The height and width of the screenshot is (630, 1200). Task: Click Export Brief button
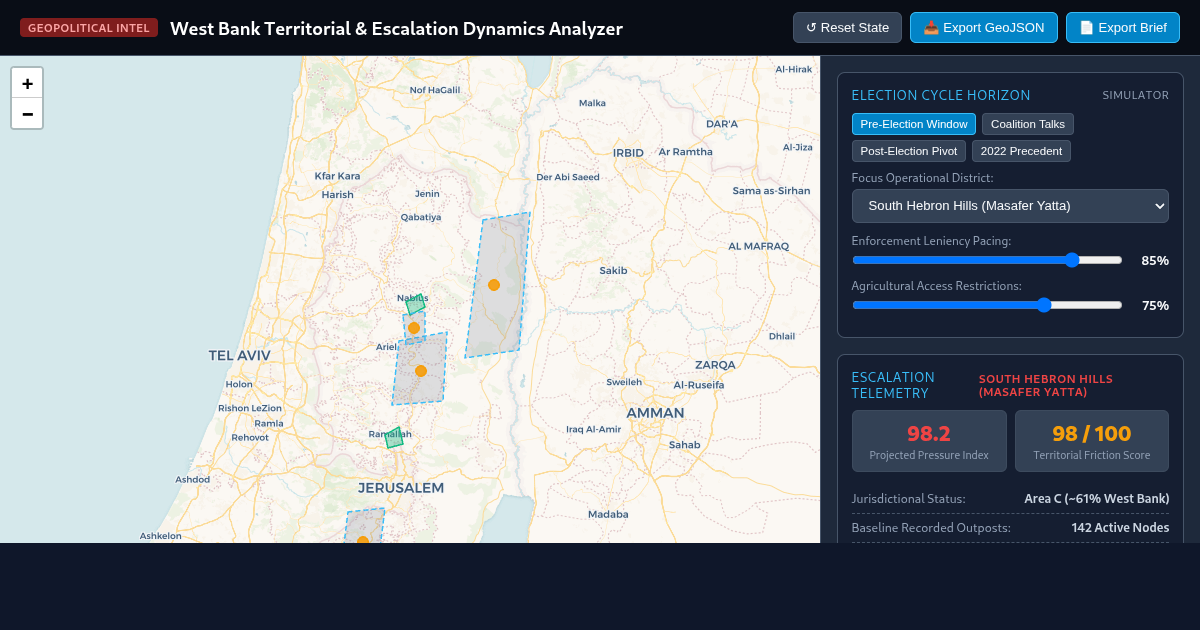1123,28
